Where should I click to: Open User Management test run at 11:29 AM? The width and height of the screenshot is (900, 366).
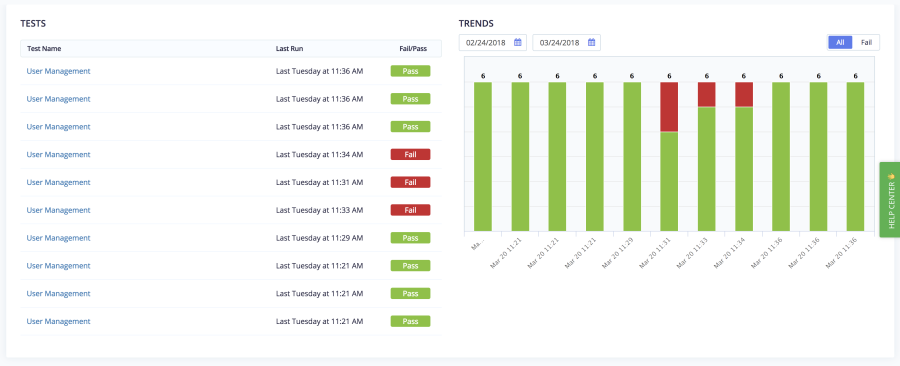(59, 237)
